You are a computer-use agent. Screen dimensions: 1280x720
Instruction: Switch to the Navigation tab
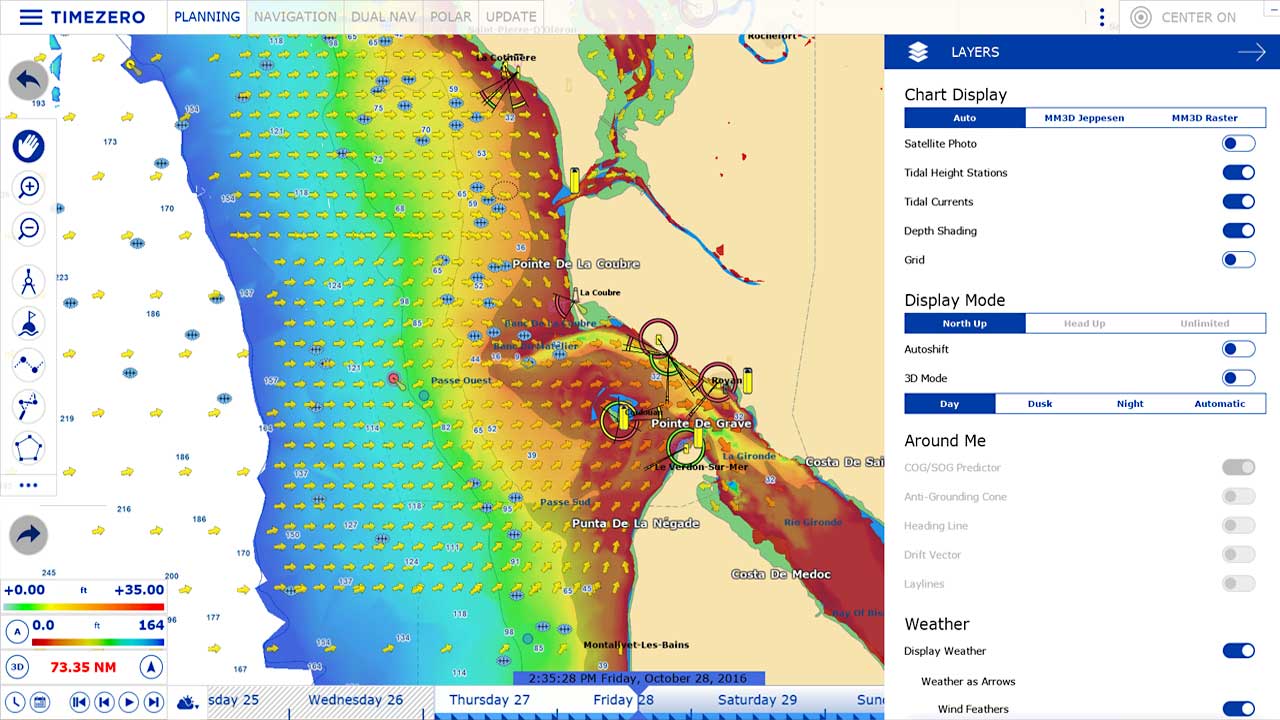tap(295, 17)
